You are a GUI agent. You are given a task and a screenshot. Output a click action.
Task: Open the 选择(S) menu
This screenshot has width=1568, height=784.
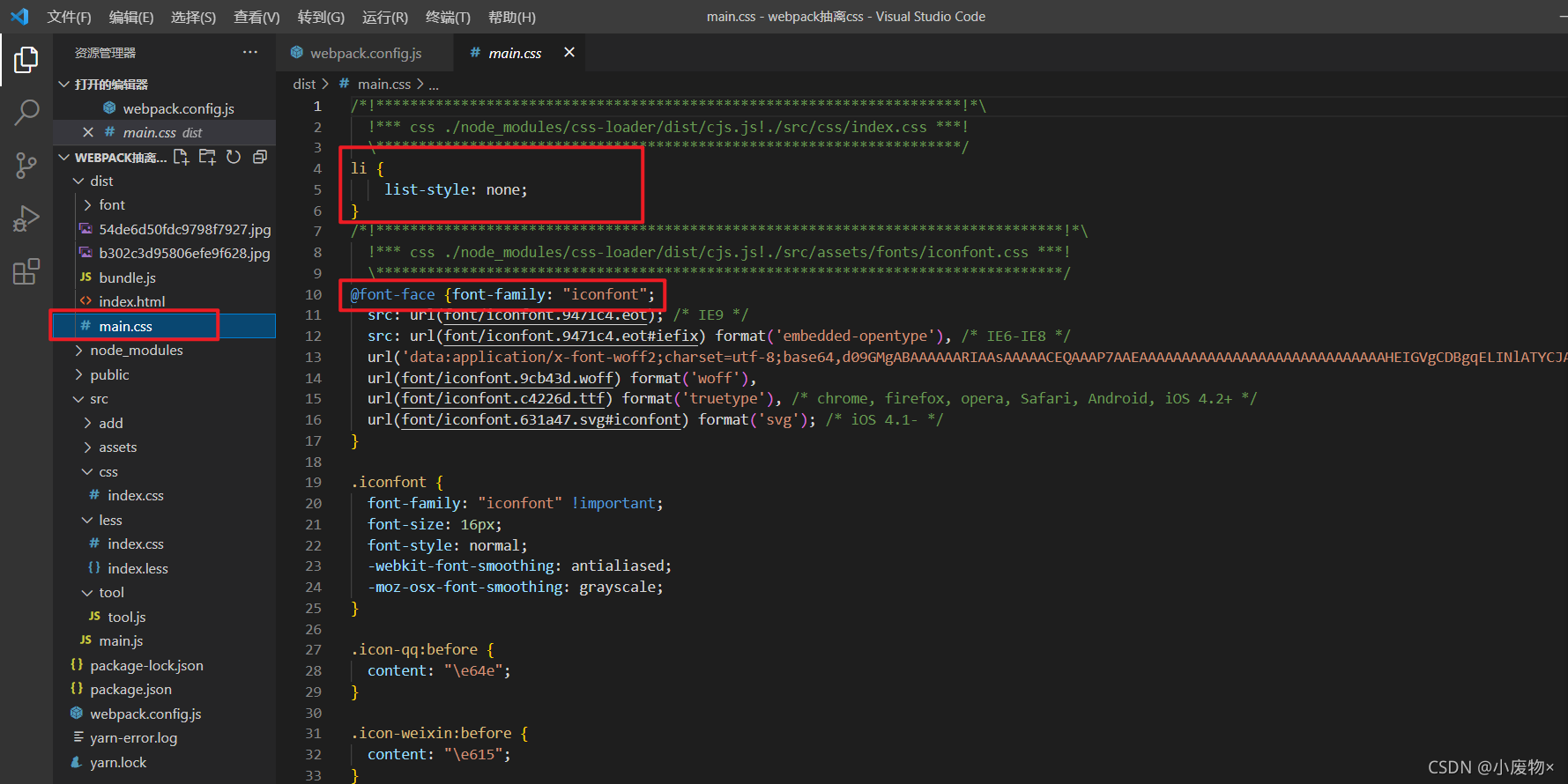(193, 17)
